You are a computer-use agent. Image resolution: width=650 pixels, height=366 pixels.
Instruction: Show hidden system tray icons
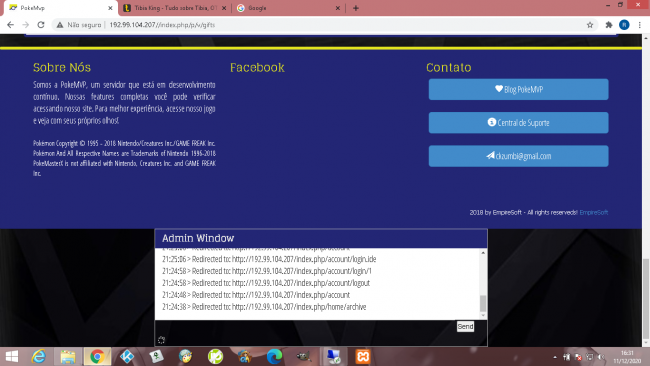555,357
